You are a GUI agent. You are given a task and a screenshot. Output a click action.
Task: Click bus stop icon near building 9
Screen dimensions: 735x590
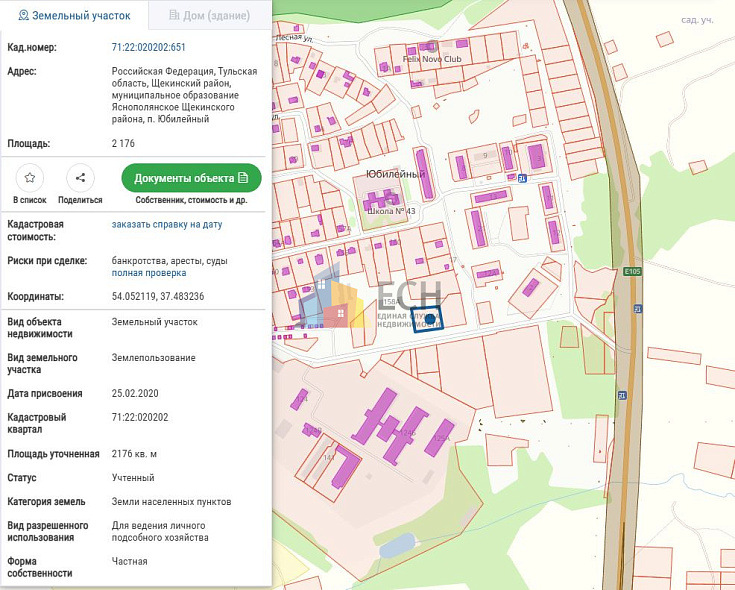click(x=523, y=178)
